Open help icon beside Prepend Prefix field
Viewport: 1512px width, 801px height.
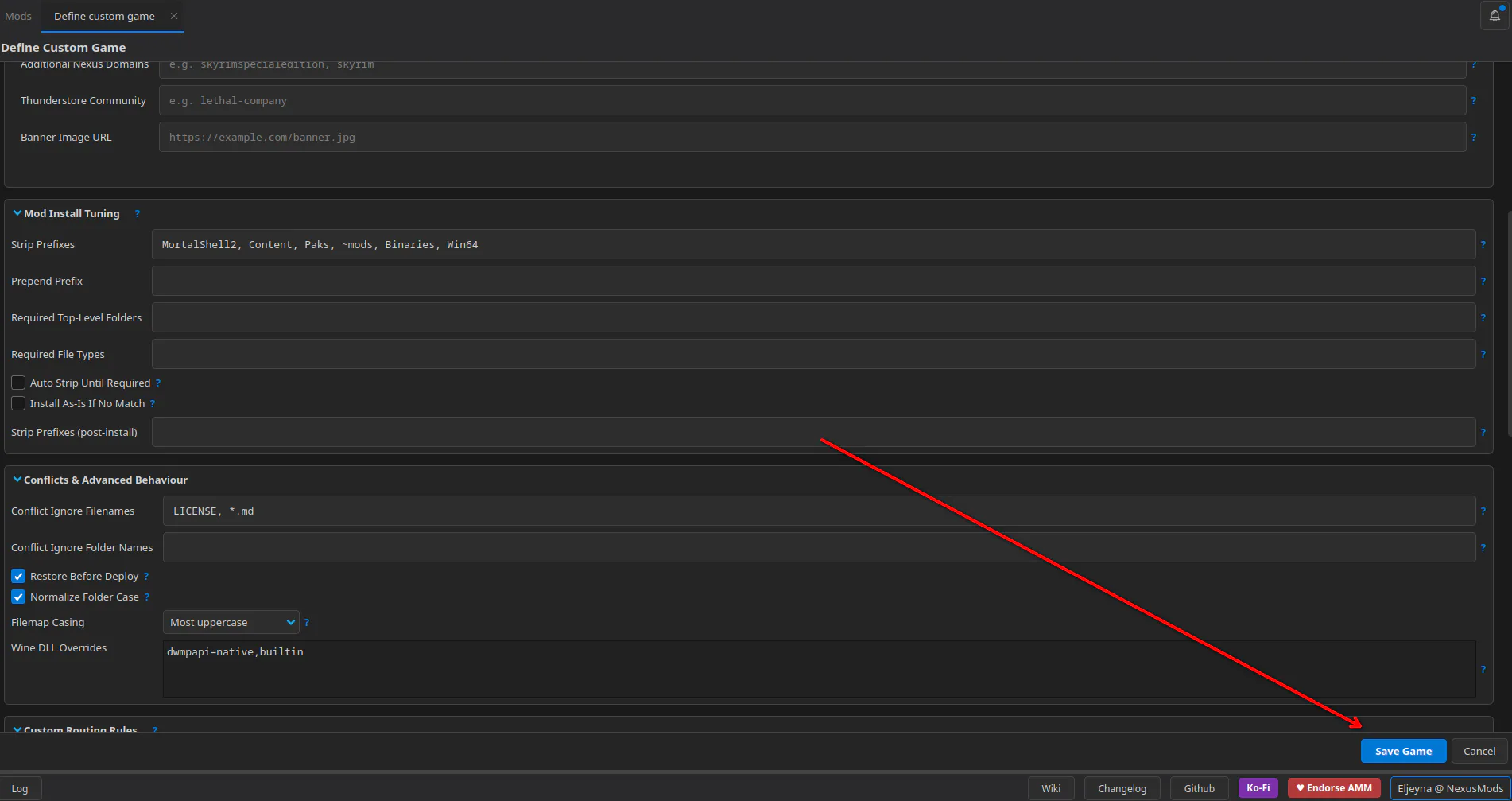point(1483,282)
